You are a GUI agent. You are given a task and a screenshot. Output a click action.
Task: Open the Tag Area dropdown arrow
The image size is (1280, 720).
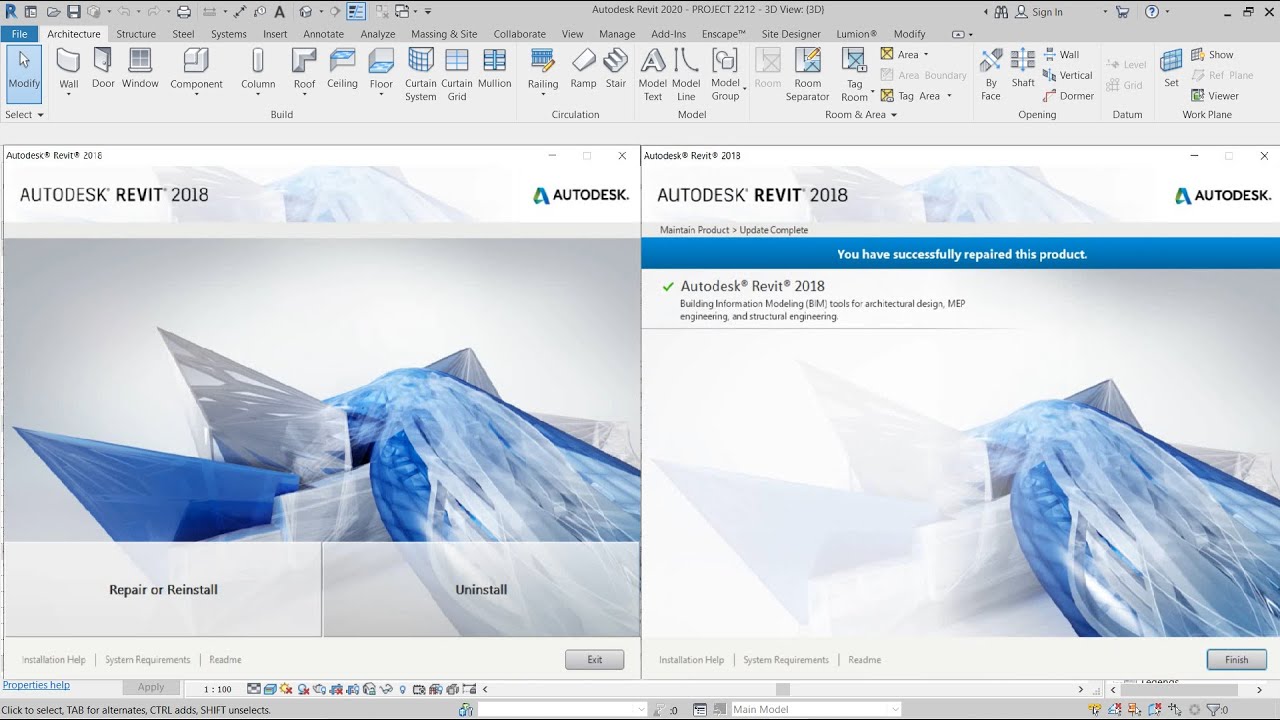click(x=949, y=96)
